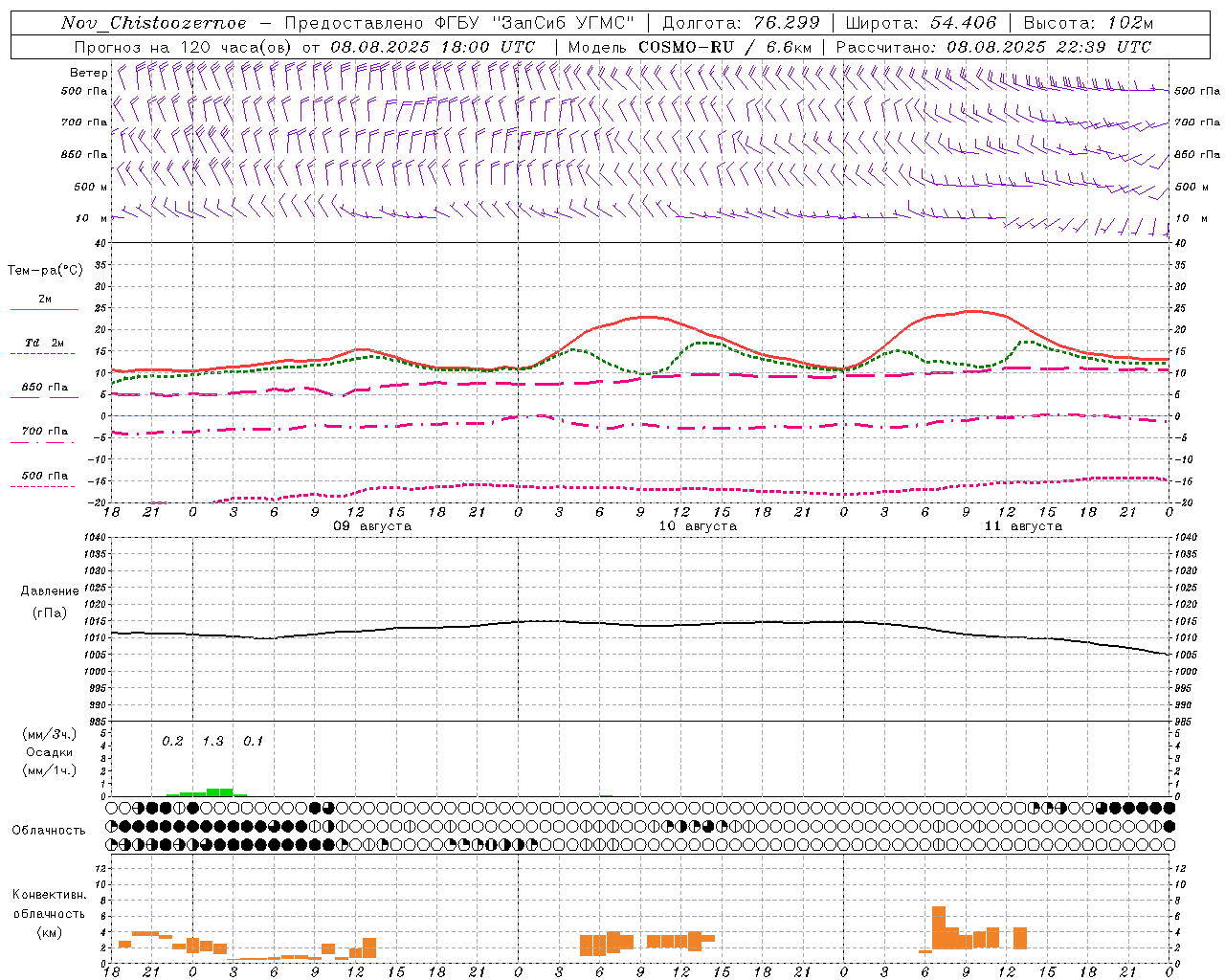Click the red 2м temperature legend line

44,309
